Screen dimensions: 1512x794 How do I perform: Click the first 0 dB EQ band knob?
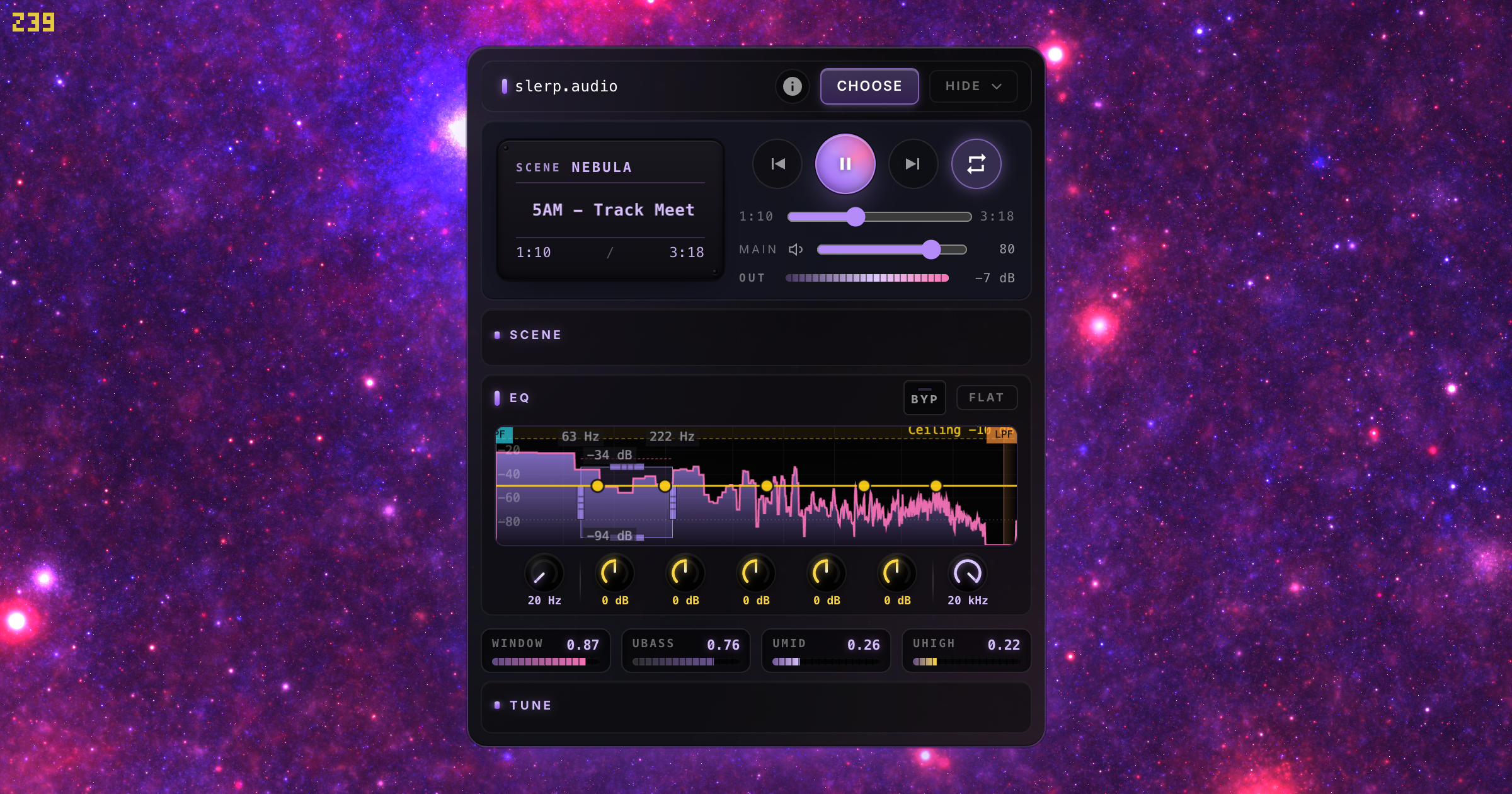pyautogui.click(x=614, y=573)
